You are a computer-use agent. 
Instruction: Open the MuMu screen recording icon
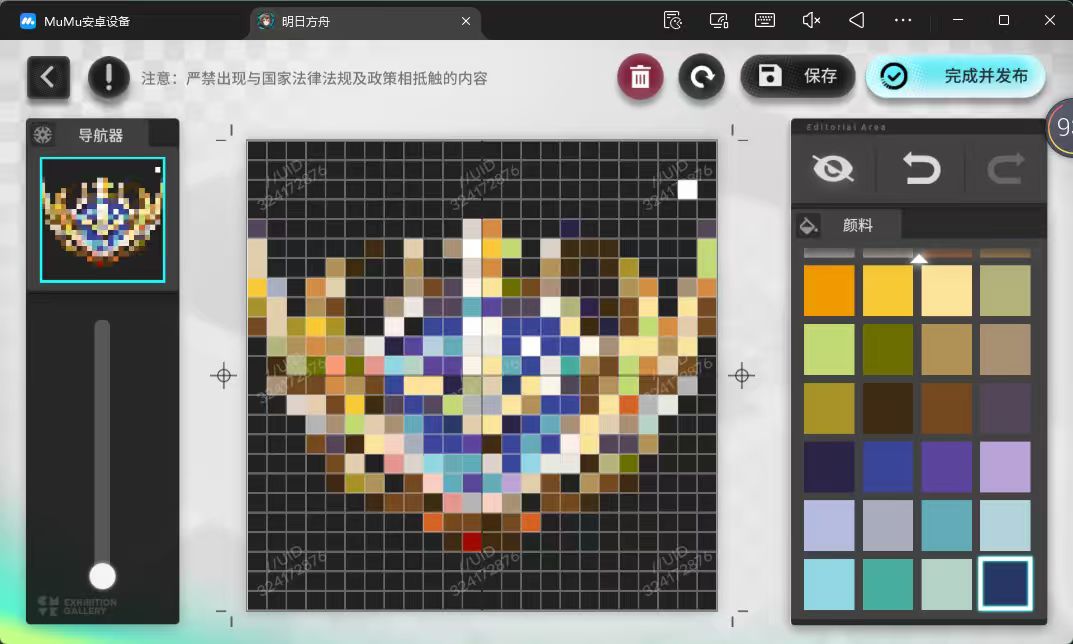[x=719, y=20]
